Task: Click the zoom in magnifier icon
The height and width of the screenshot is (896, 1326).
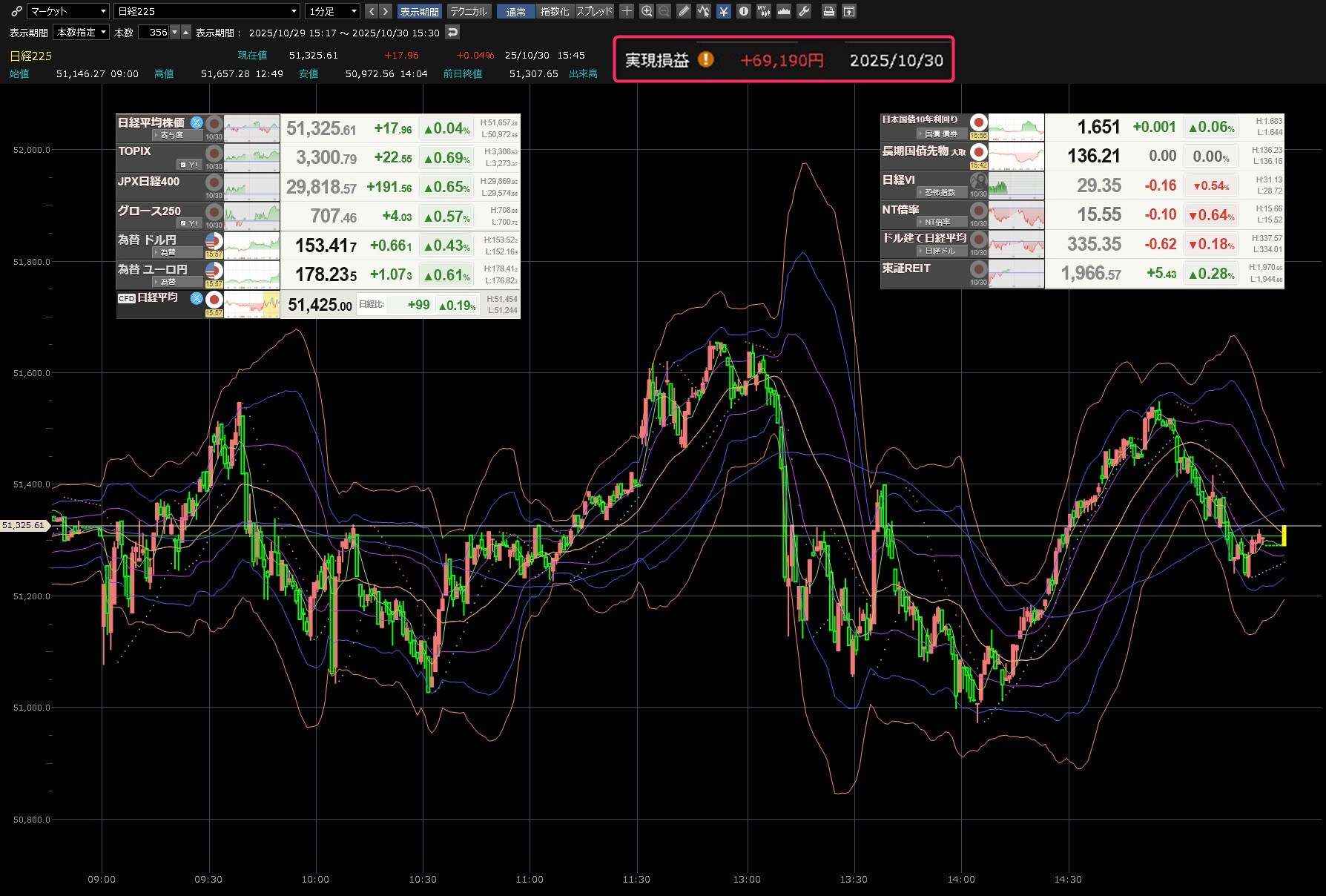Action: coord(647,11)
